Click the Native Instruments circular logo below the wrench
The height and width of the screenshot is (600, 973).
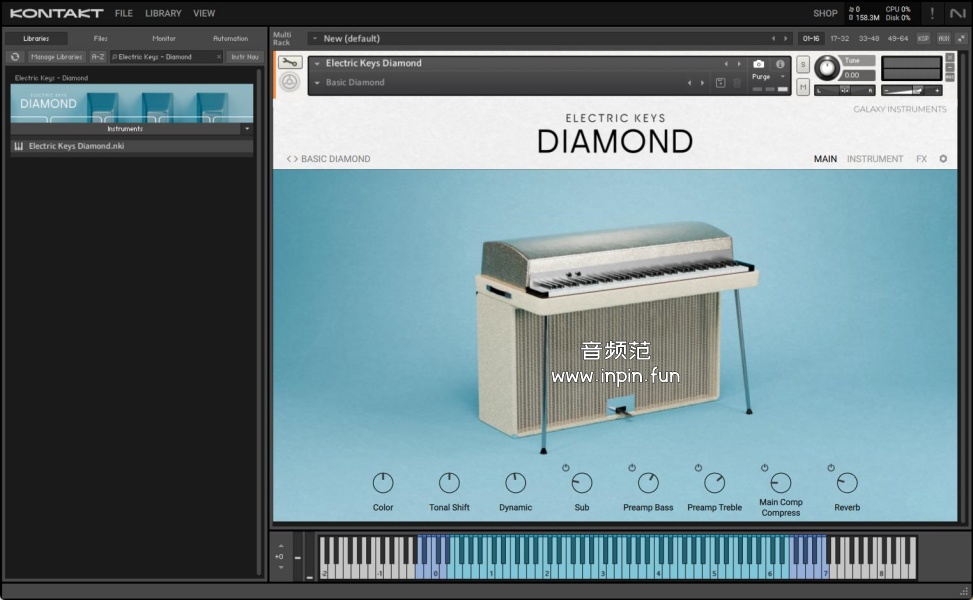point(290,82)
